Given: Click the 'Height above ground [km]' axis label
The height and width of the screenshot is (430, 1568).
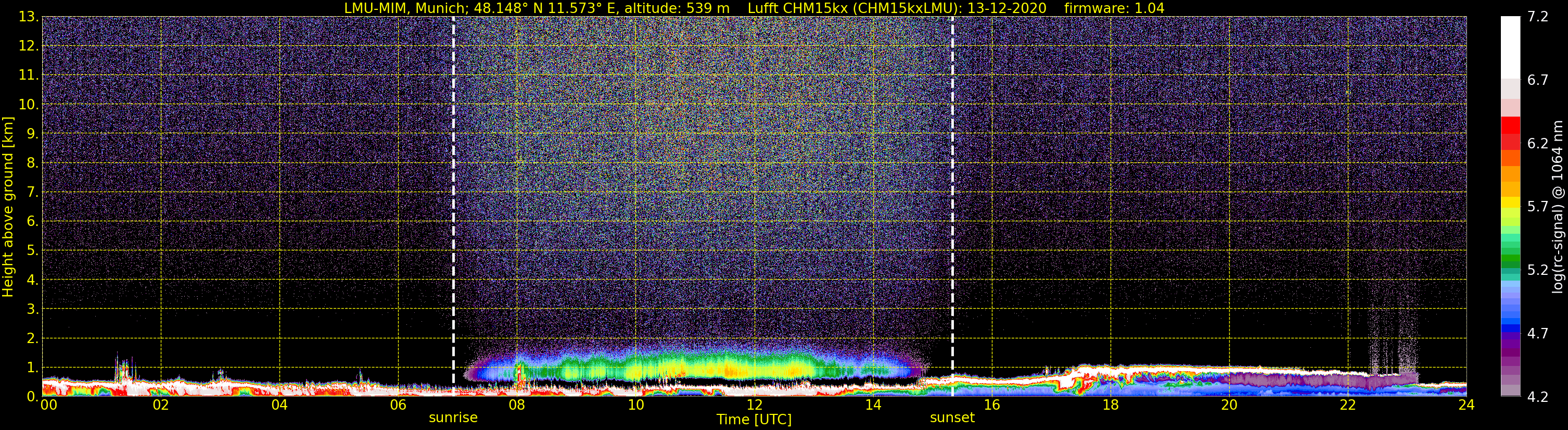Looking at the screenshot, I should 8,207.
